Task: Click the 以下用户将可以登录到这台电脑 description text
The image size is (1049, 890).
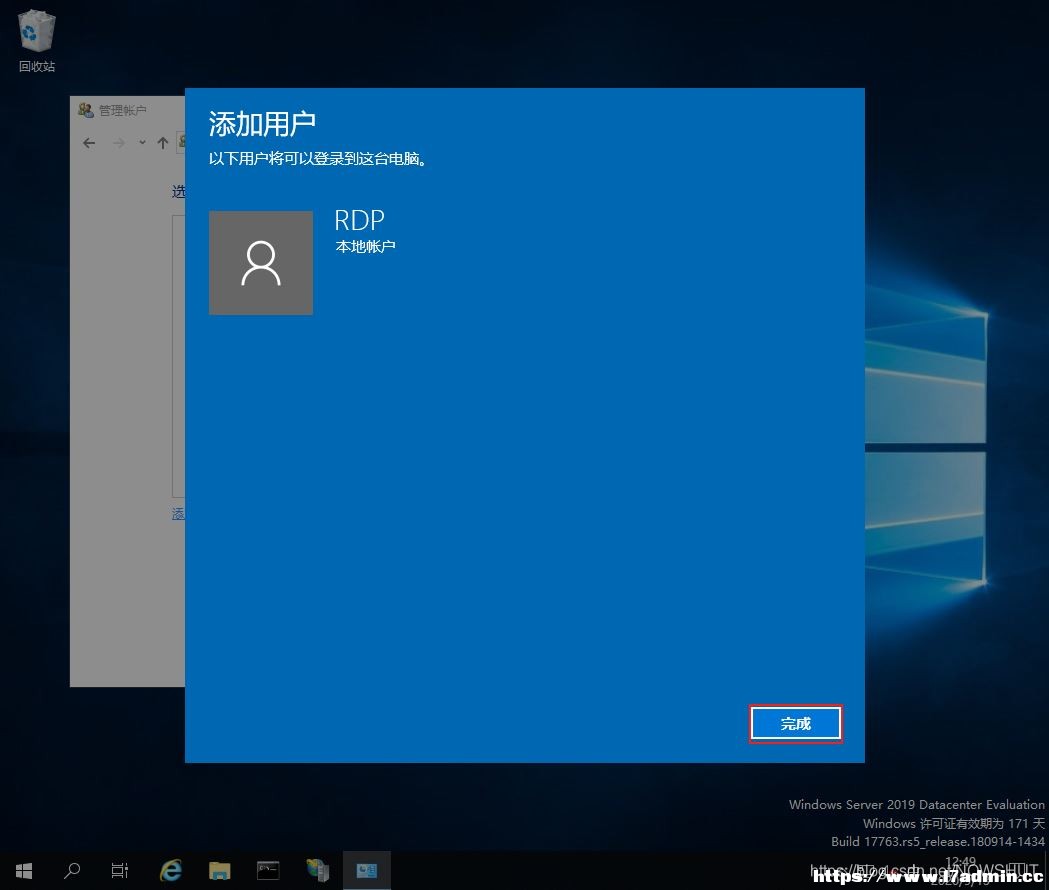Action: tap(318, 159)
